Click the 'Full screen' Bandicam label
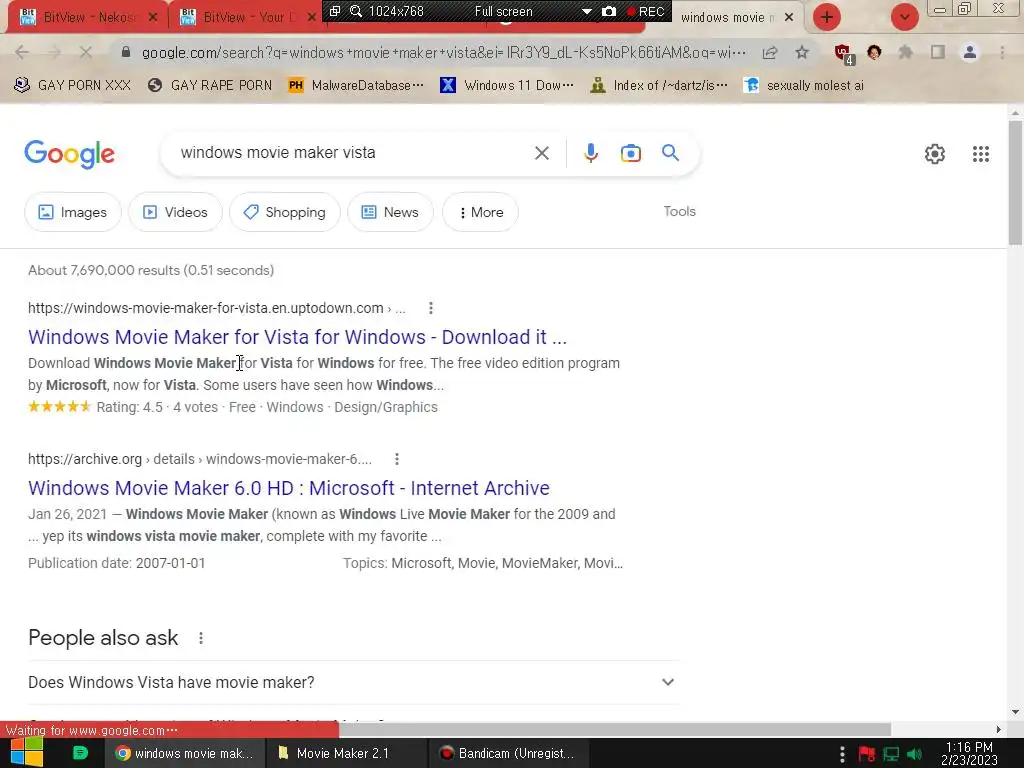Image resolution: width=1024 pixels, height=768 pixels. click(503, 11)
